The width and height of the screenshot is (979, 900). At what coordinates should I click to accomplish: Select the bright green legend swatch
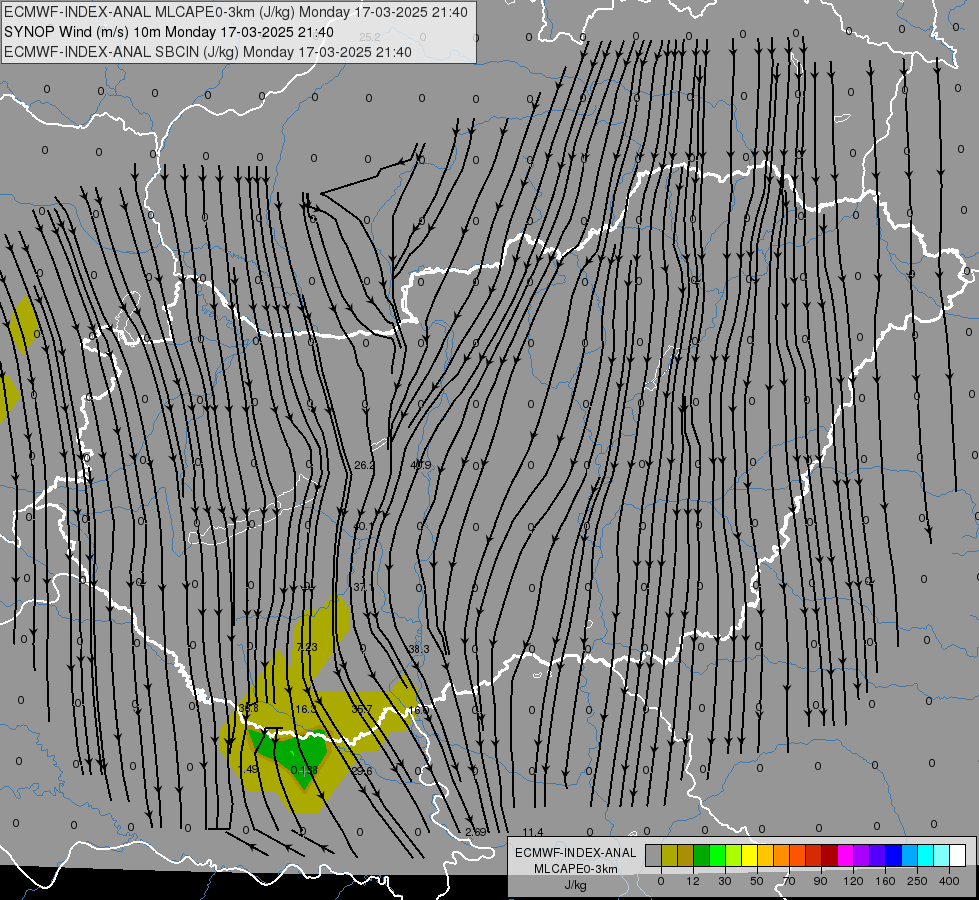point(717,855)
